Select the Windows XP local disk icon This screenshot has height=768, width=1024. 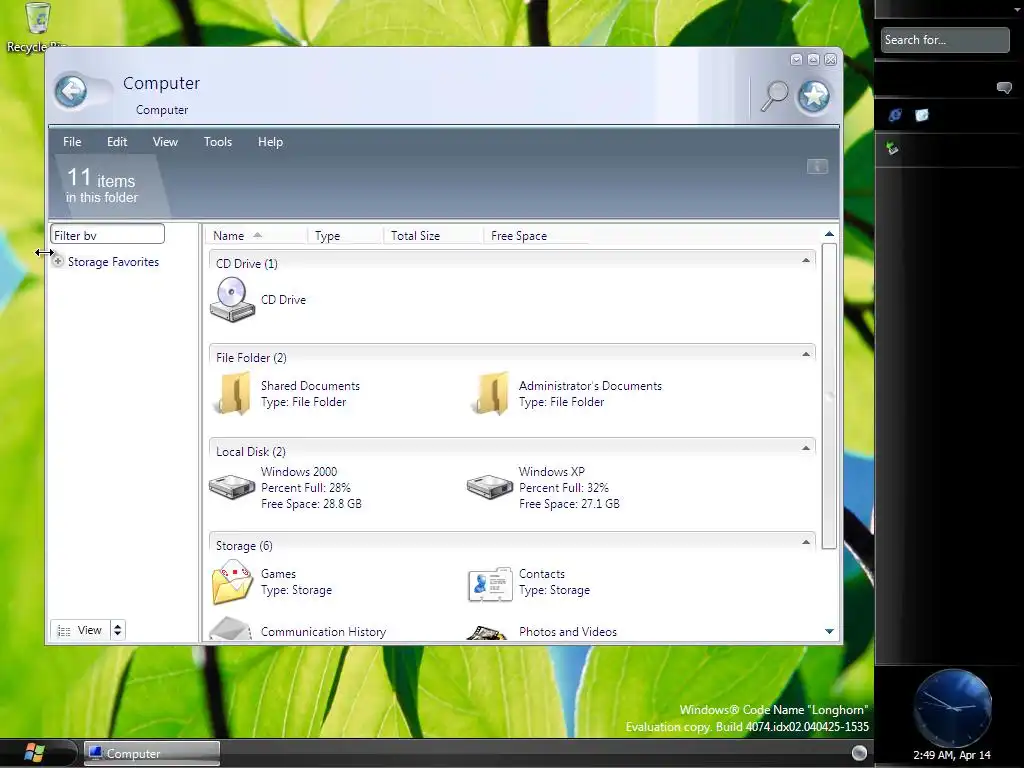[x=490, y=487]
